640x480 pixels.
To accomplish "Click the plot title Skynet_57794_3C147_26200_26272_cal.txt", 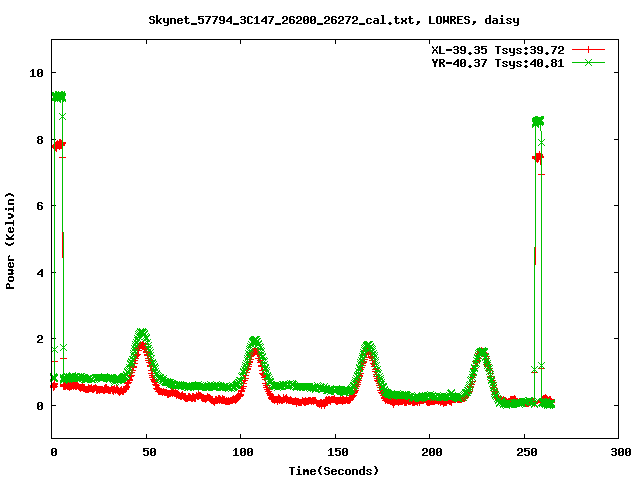I will click(x=284, y=20).
